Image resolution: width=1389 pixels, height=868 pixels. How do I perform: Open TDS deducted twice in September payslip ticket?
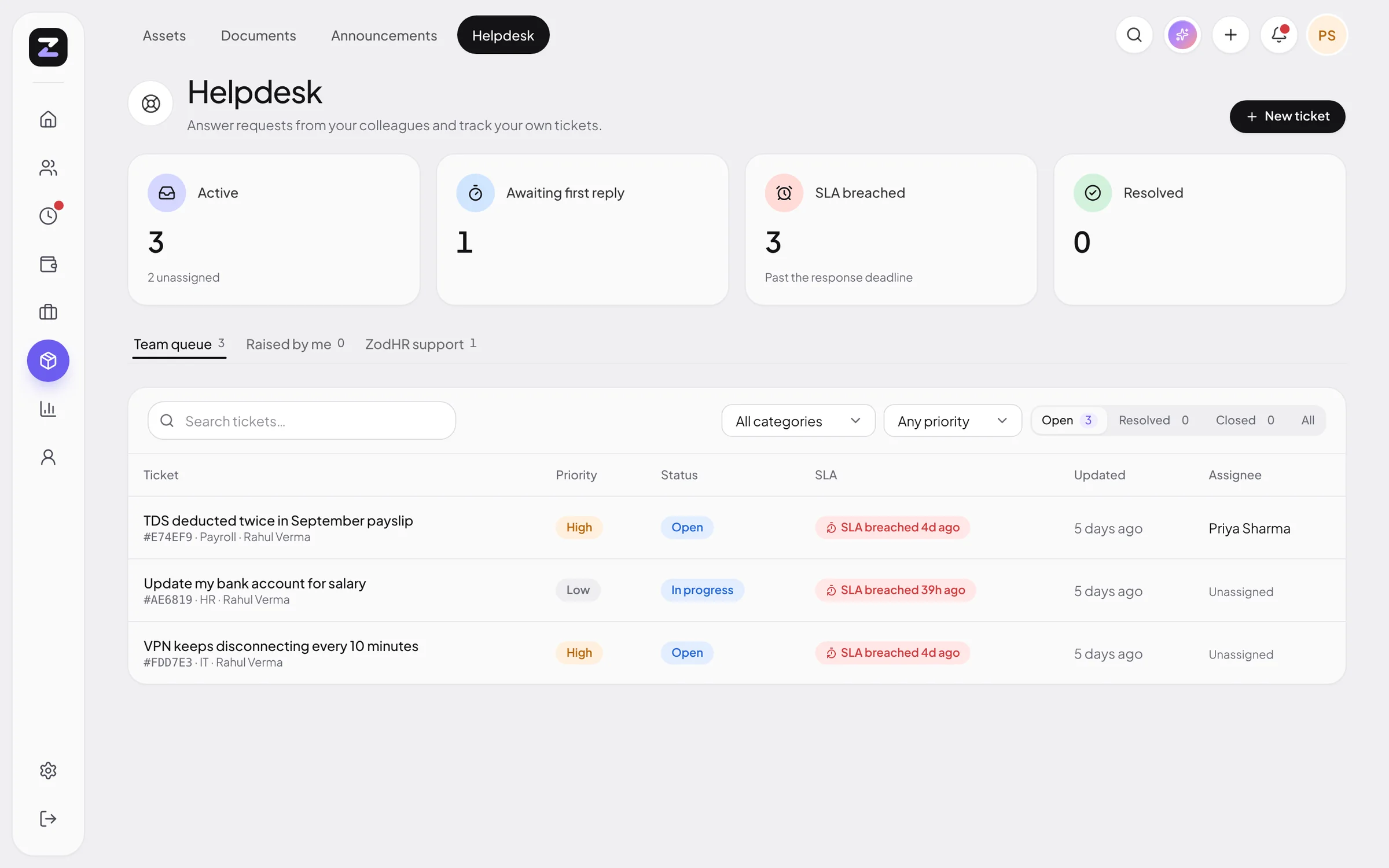[x=736, y=528]
